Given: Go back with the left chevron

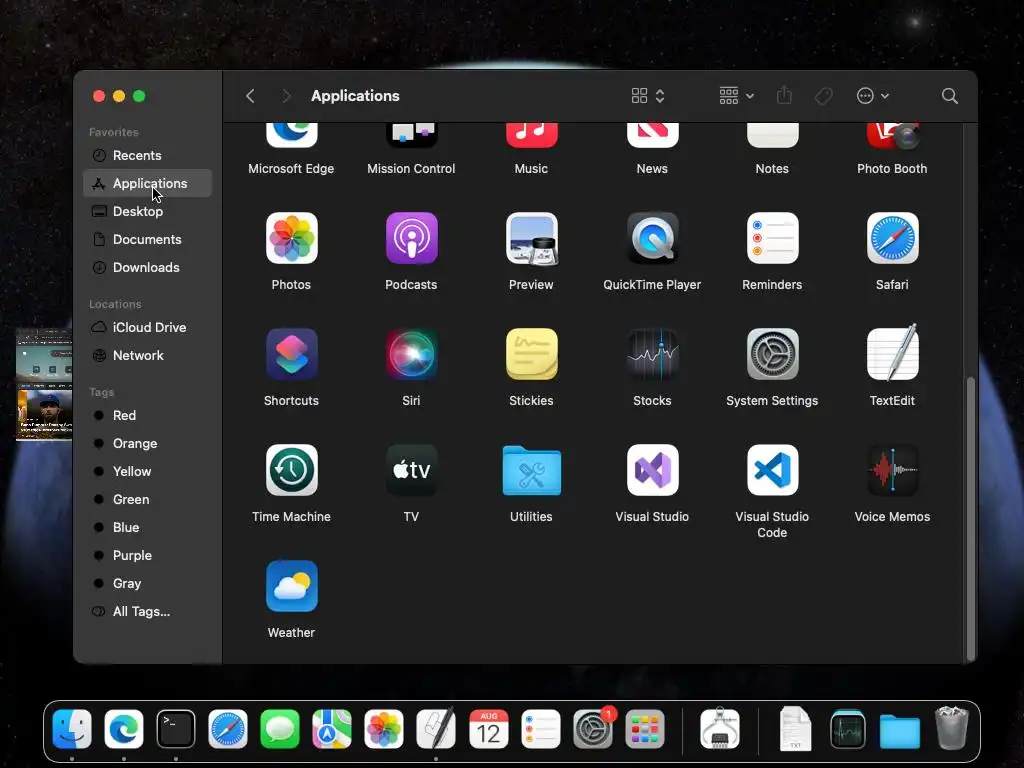Looking at the screenshot, I should click(x=250, y=96).
